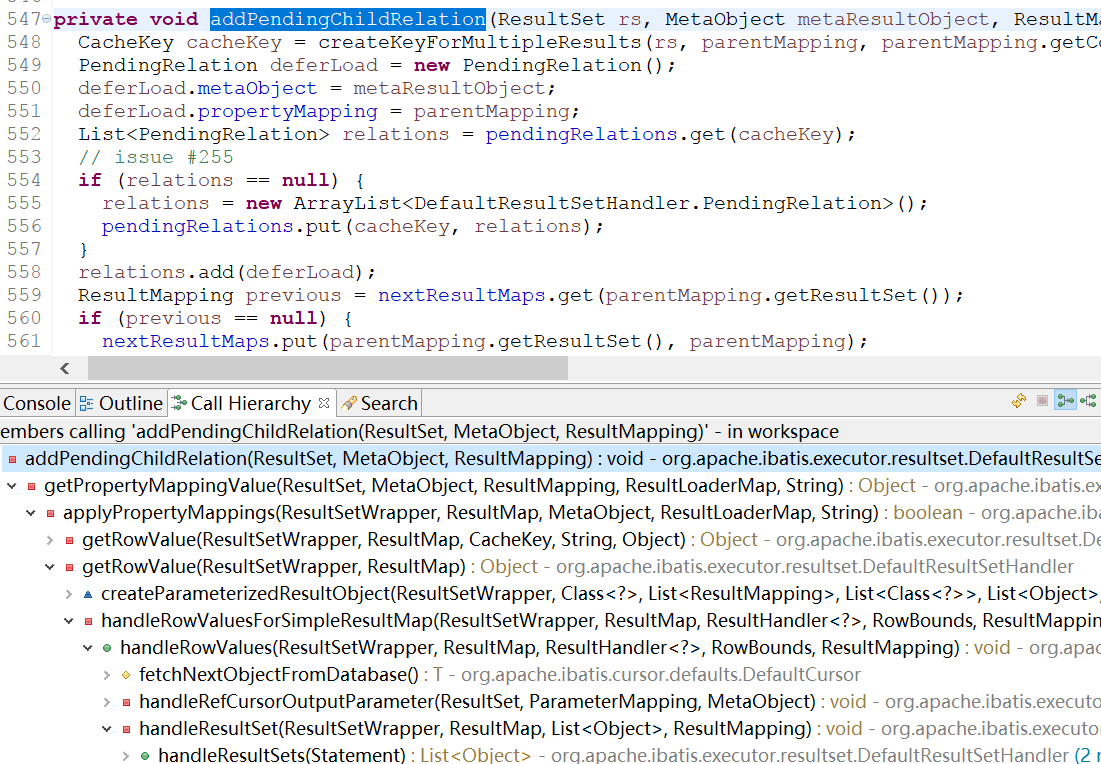Viewport: 1101px width, 764px height.
Task: Click the protected method icon of fetchNextObjectFromDatabase
Action: point(126,675)
